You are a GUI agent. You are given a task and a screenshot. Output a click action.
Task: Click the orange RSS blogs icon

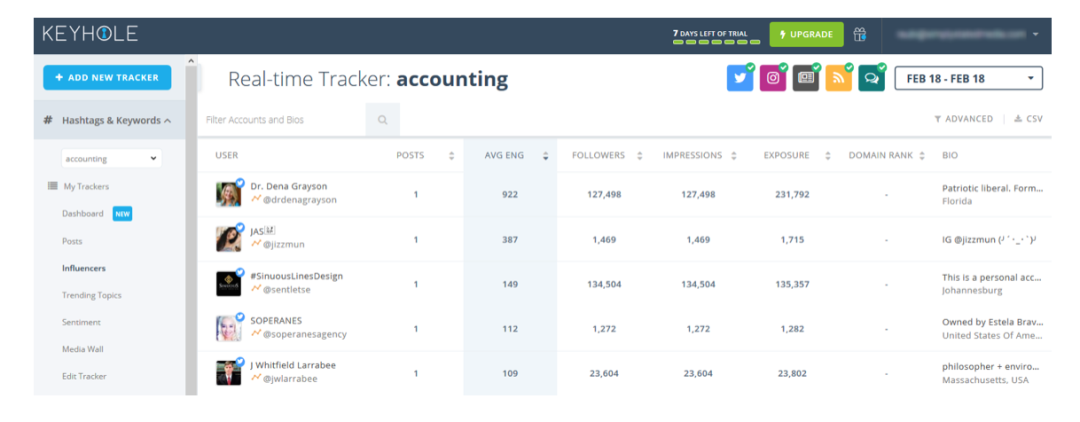coord(838,79)
